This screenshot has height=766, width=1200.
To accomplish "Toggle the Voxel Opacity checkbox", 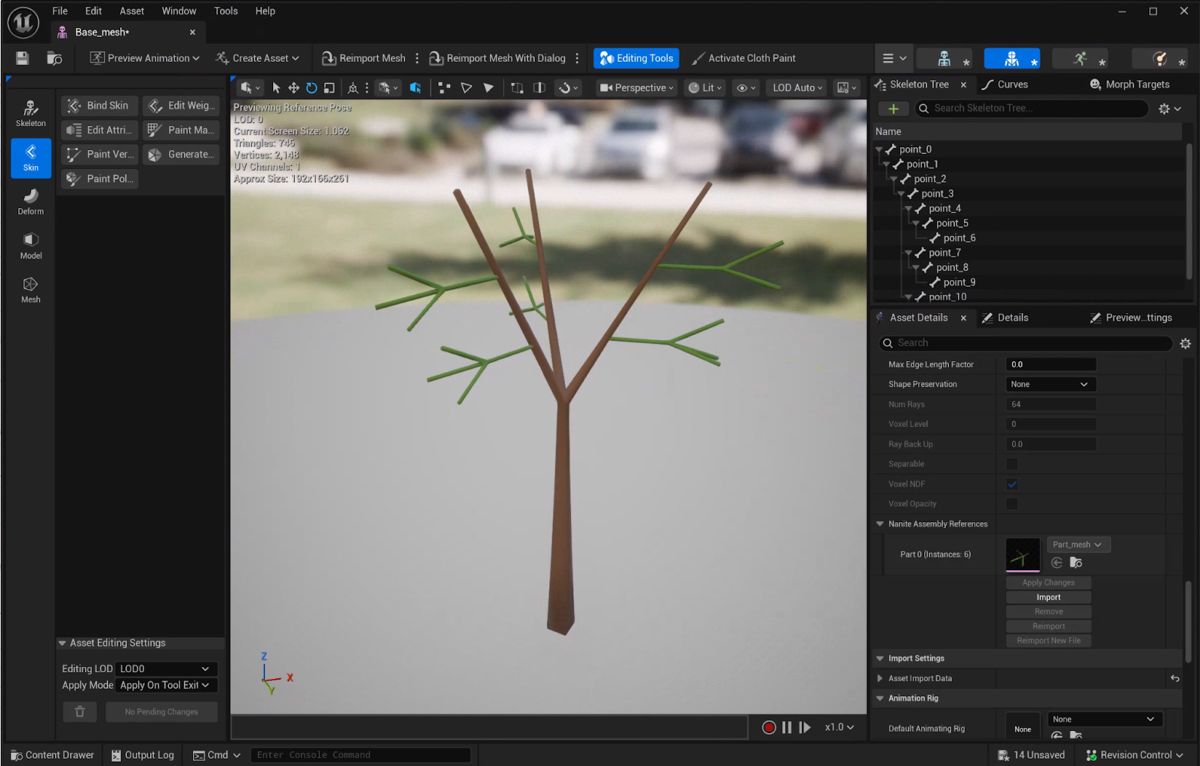I will click(x=1012, y=504).
